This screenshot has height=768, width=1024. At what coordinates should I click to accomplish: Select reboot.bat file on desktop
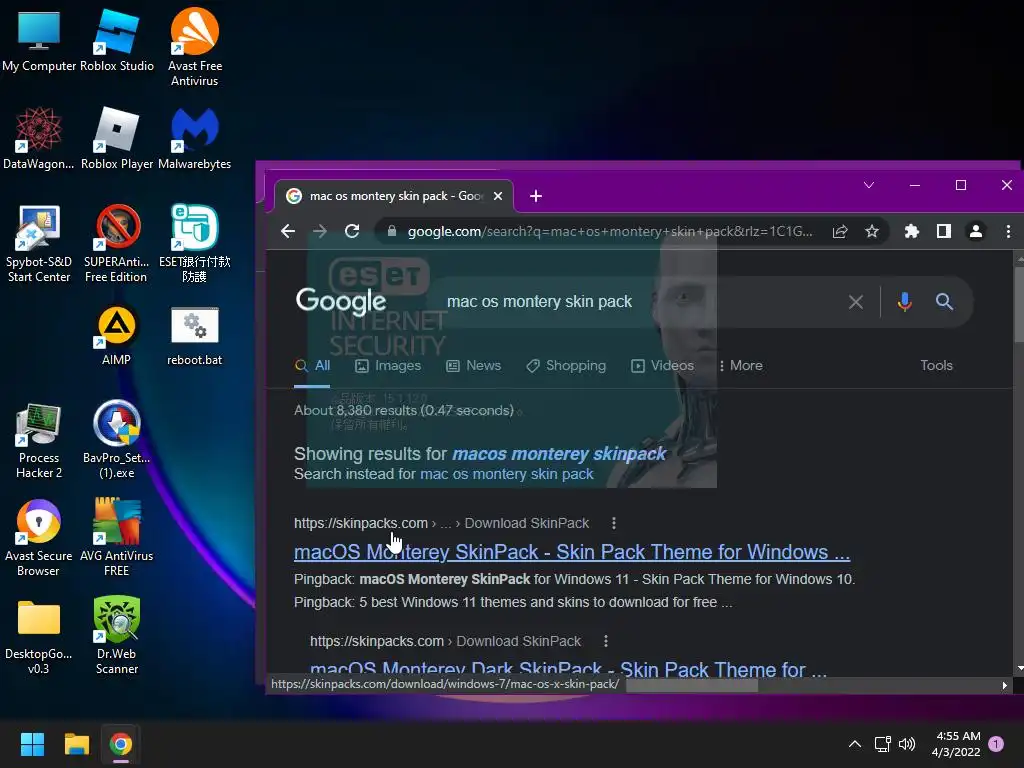(195, 335)
